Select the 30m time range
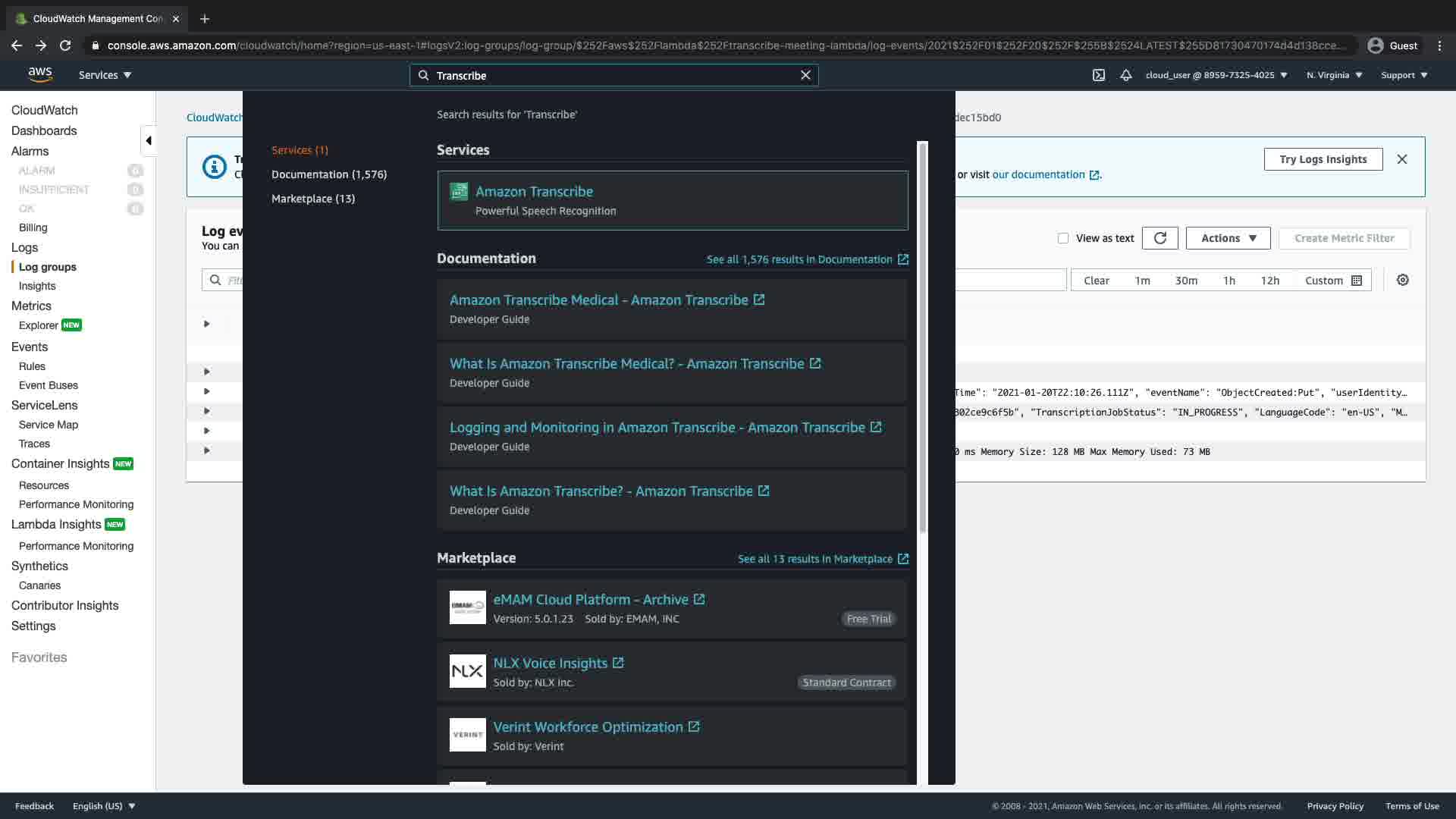1456x819 pixels. coord(1186,281)
